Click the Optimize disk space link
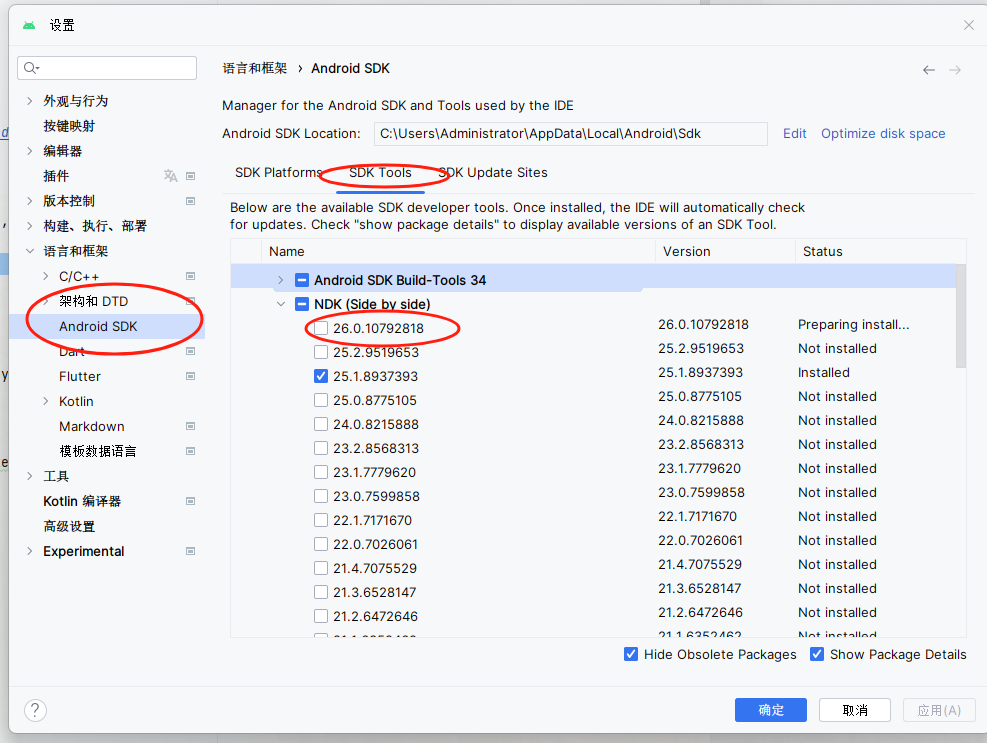 tap(882, 133)
